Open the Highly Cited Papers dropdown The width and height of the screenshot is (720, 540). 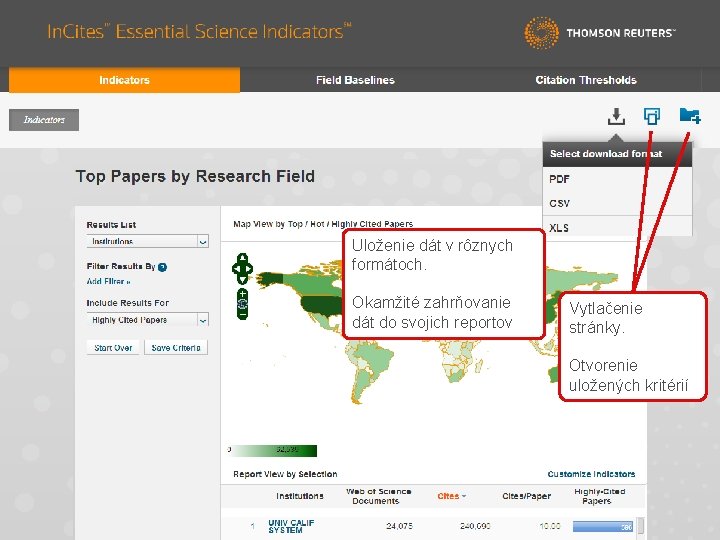(x=147, y=320)
